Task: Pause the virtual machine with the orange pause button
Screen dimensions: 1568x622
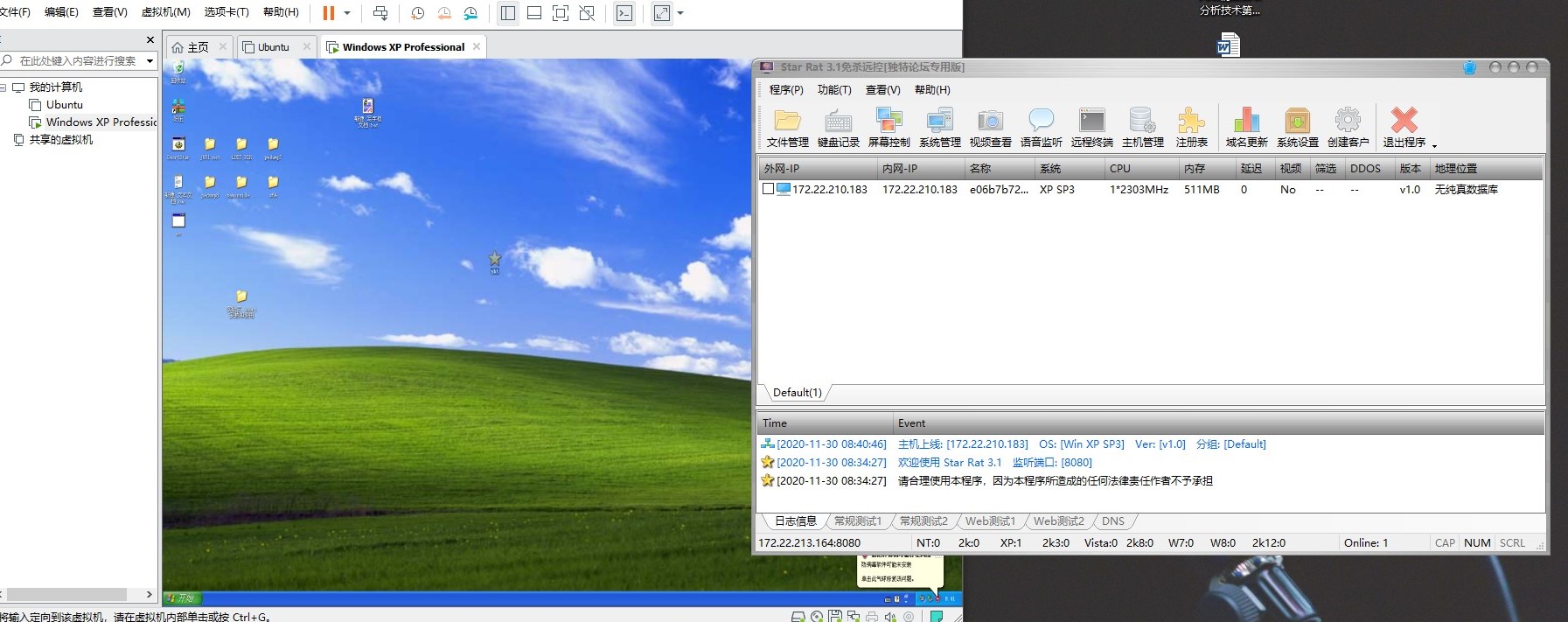Action: tap(329, 13)
